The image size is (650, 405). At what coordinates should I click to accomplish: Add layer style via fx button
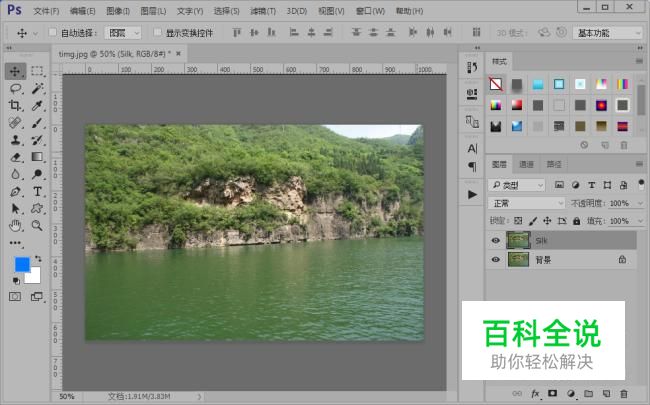tap(535, 393)
